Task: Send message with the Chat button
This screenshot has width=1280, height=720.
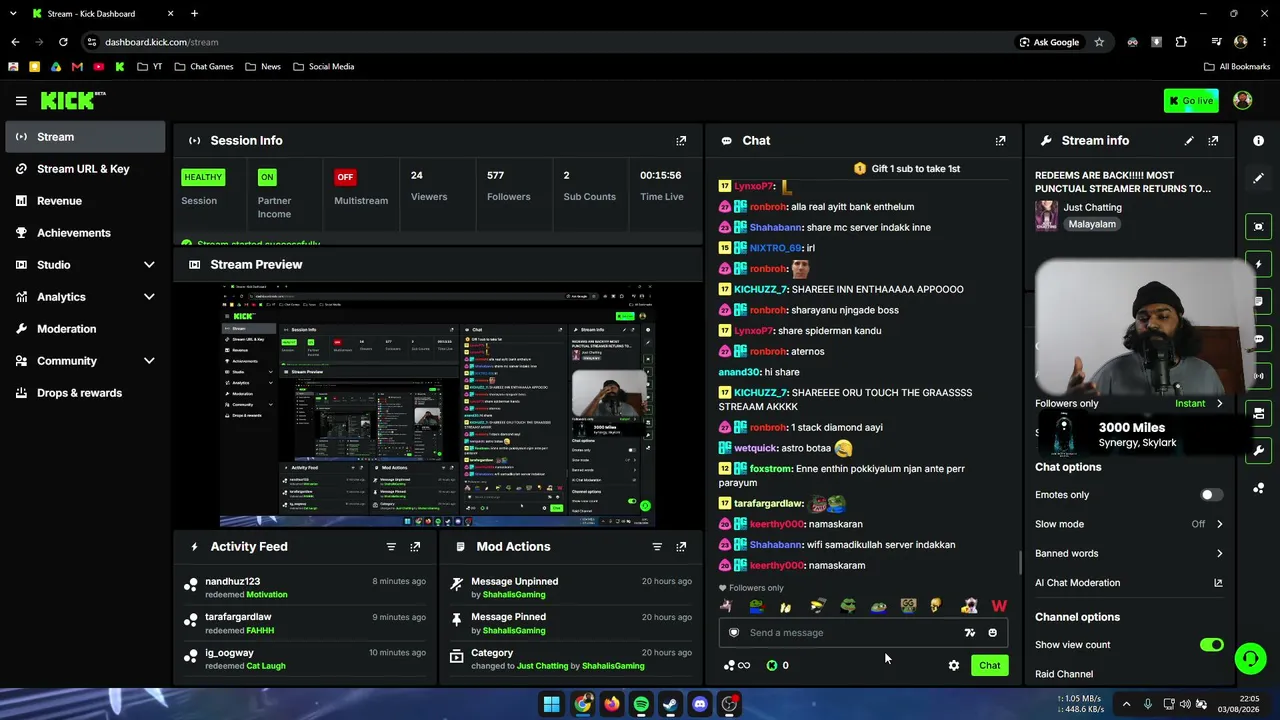Action: 989,666
